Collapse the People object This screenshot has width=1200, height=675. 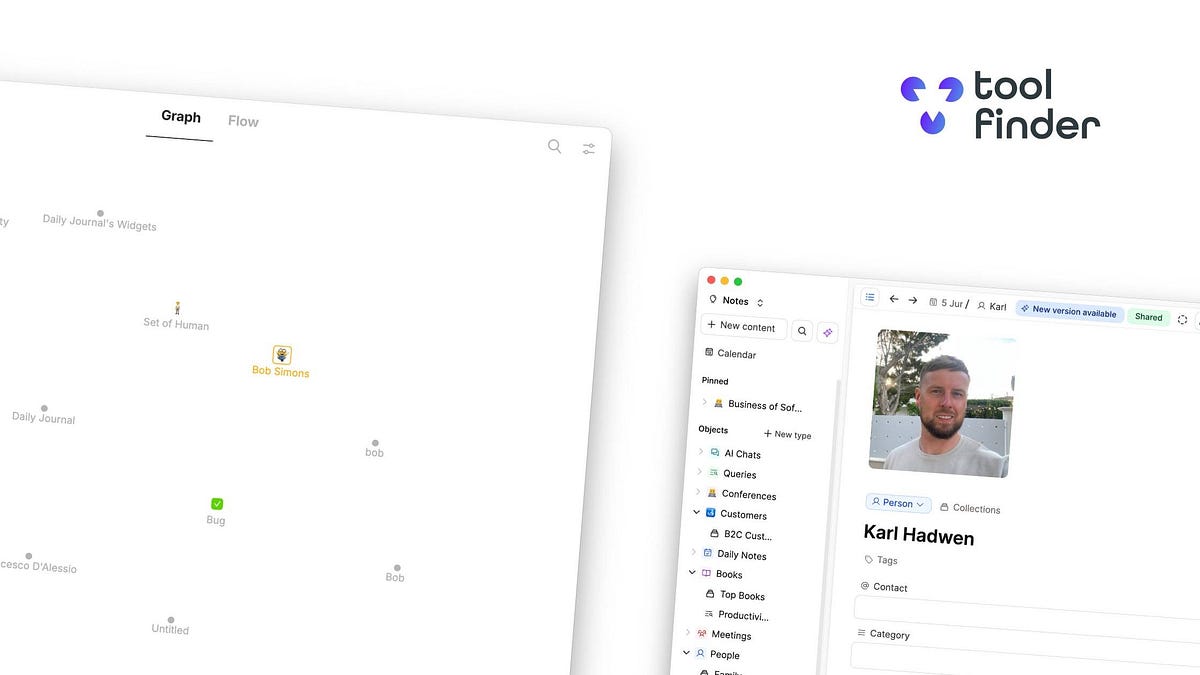click(687, 652)
